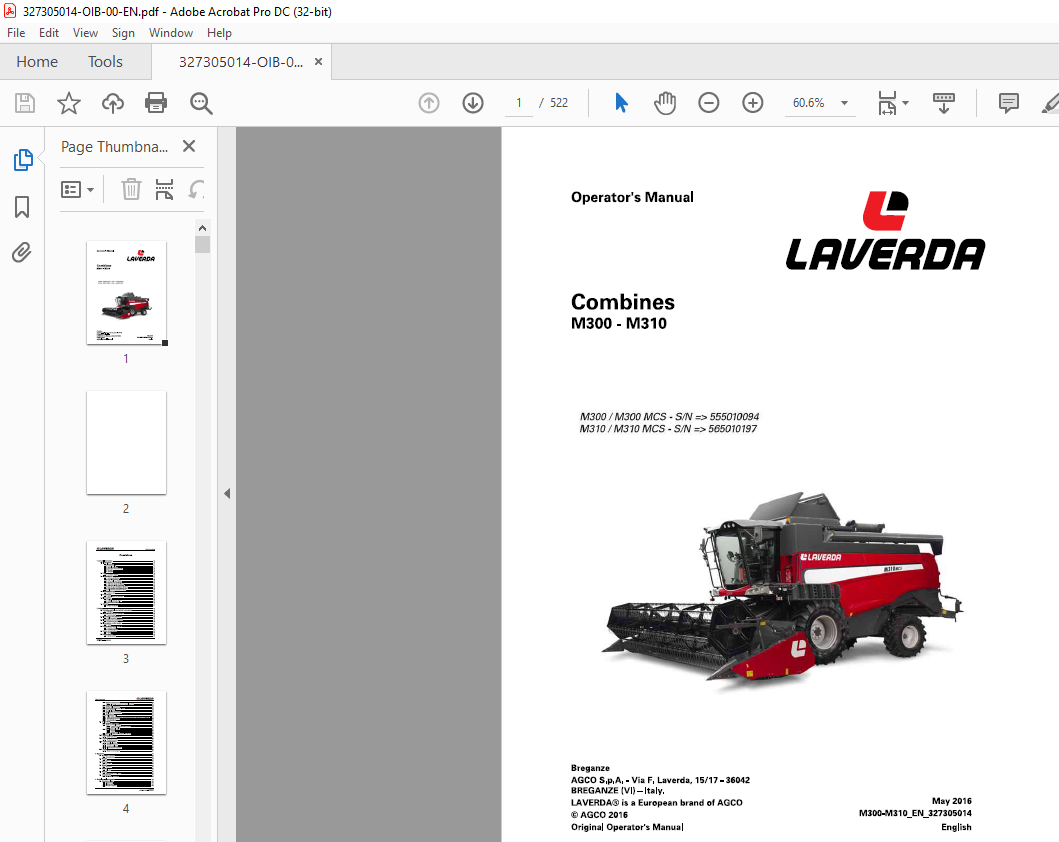Viewport: 1059px width, 842px height.
Task: Click the 'Page Thumbna...' panel title
Action: (114, 147)
